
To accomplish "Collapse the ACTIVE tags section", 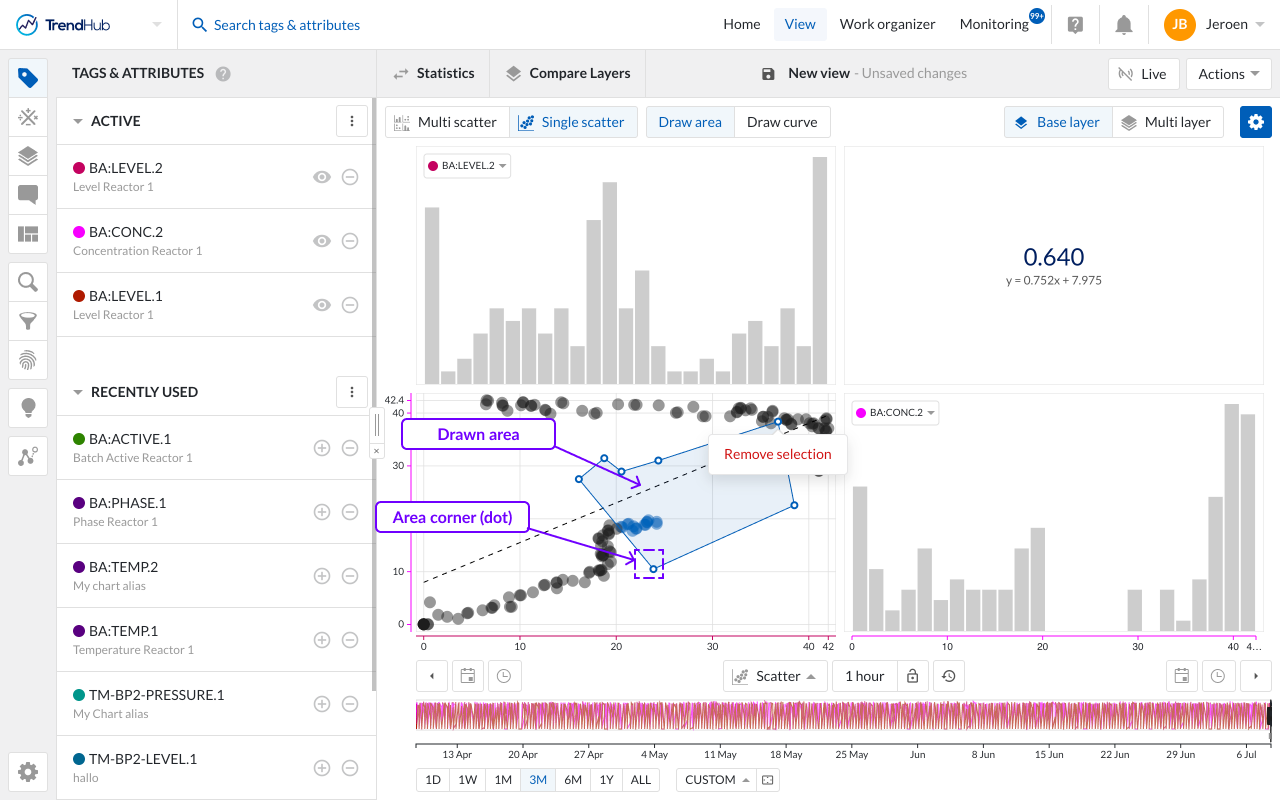I will click(78, 121).
